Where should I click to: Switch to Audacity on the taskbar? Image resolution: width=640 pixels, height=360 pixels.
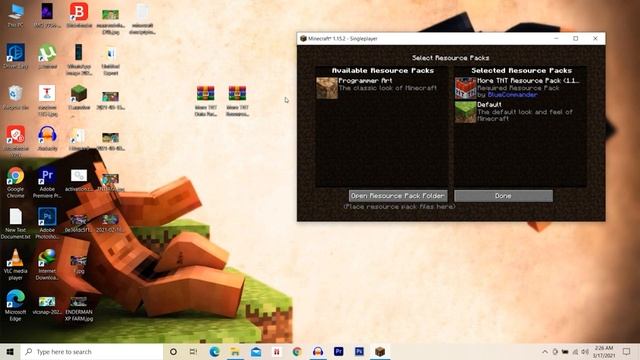pyautogui.click(x=318, y=351)
